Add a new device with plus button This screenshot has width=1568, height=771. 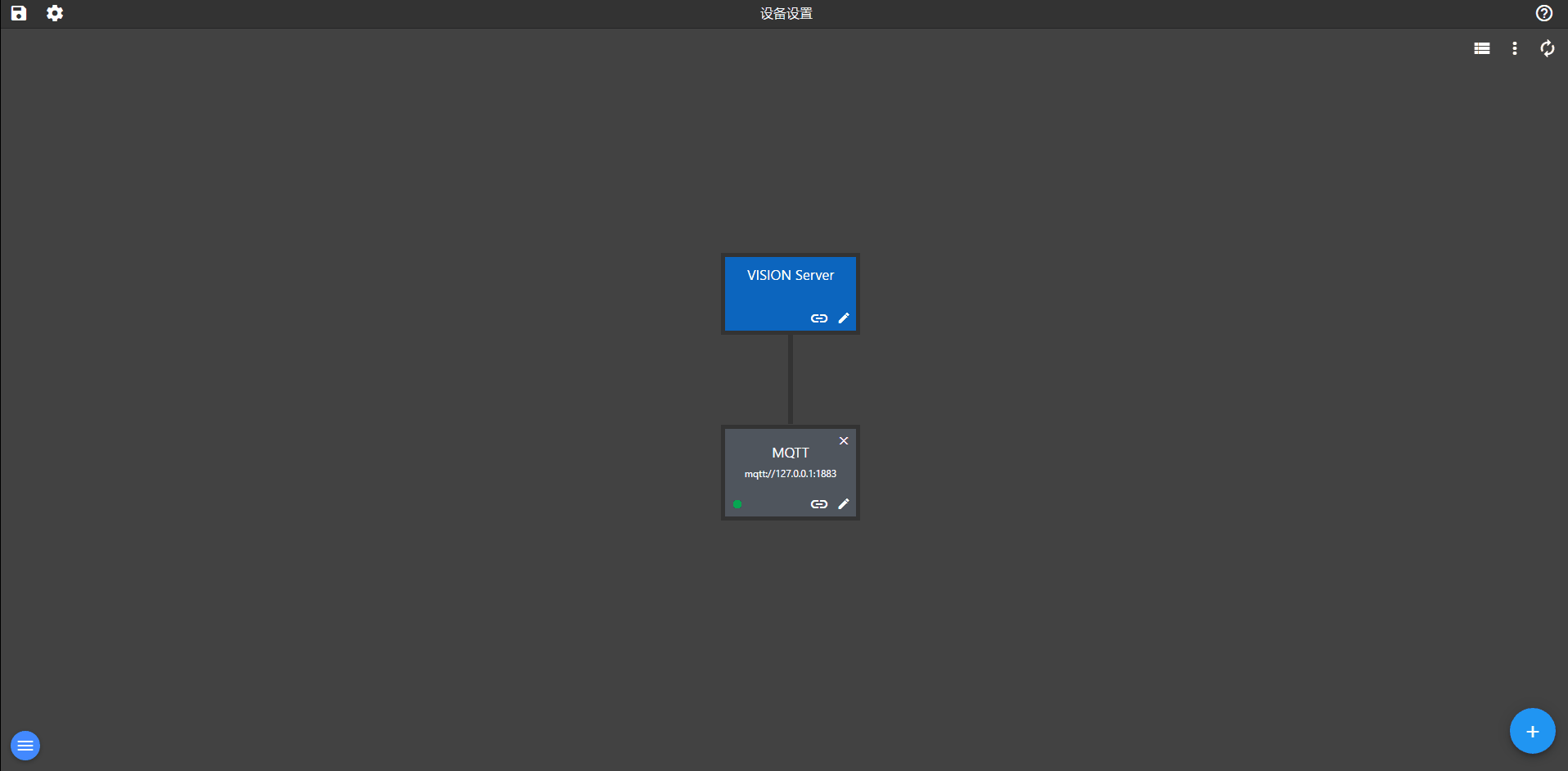[1533, 731]
